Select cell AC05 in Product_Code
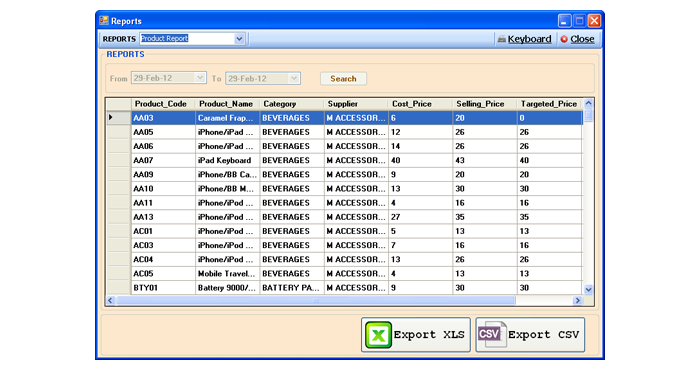This screenshot has height=371, width=700. [x=163, y=274]
